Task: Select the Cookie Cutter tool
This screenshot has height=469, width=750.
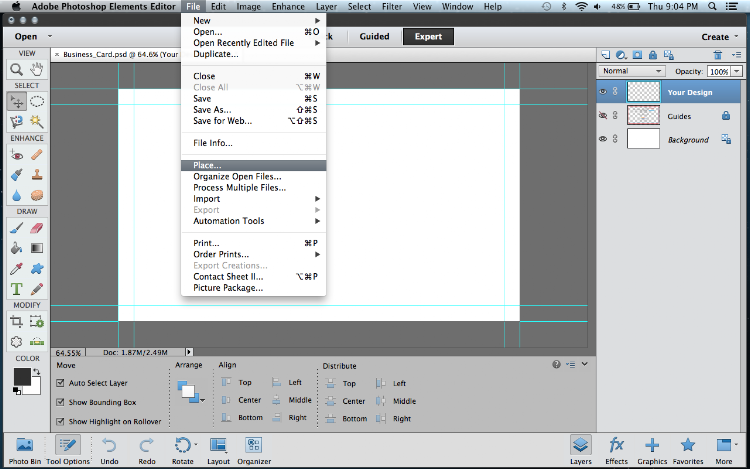Action: click(x=17, y=342)
